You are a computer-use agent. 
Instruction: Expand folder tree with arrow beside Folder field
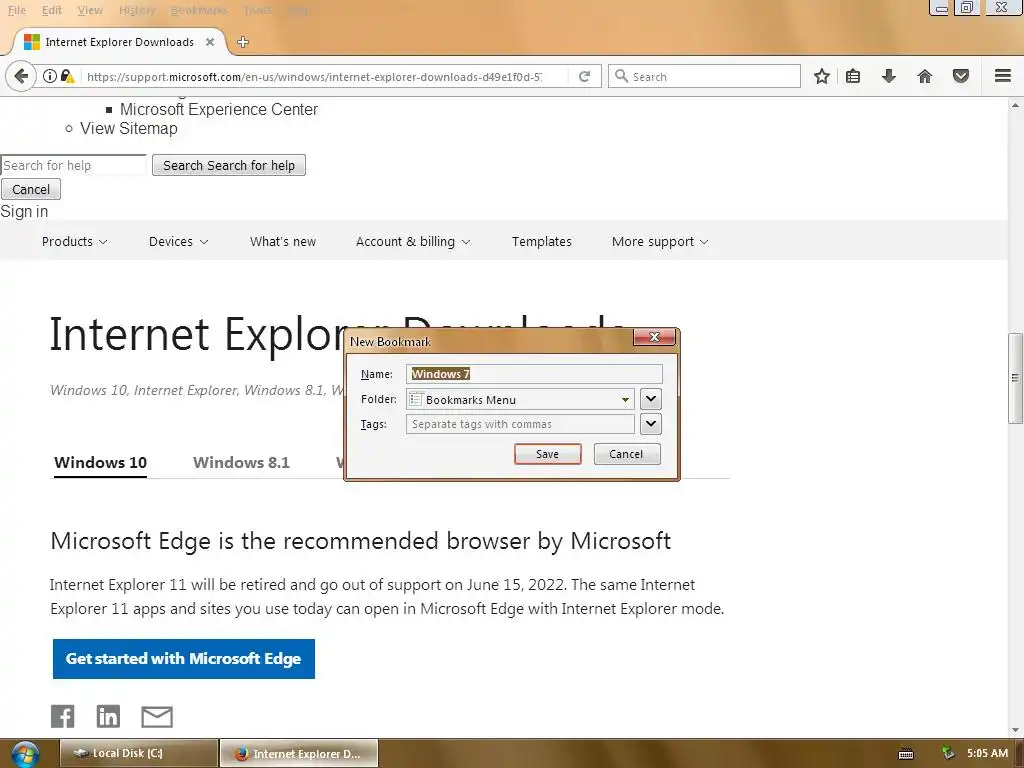[x=650, y=399]
